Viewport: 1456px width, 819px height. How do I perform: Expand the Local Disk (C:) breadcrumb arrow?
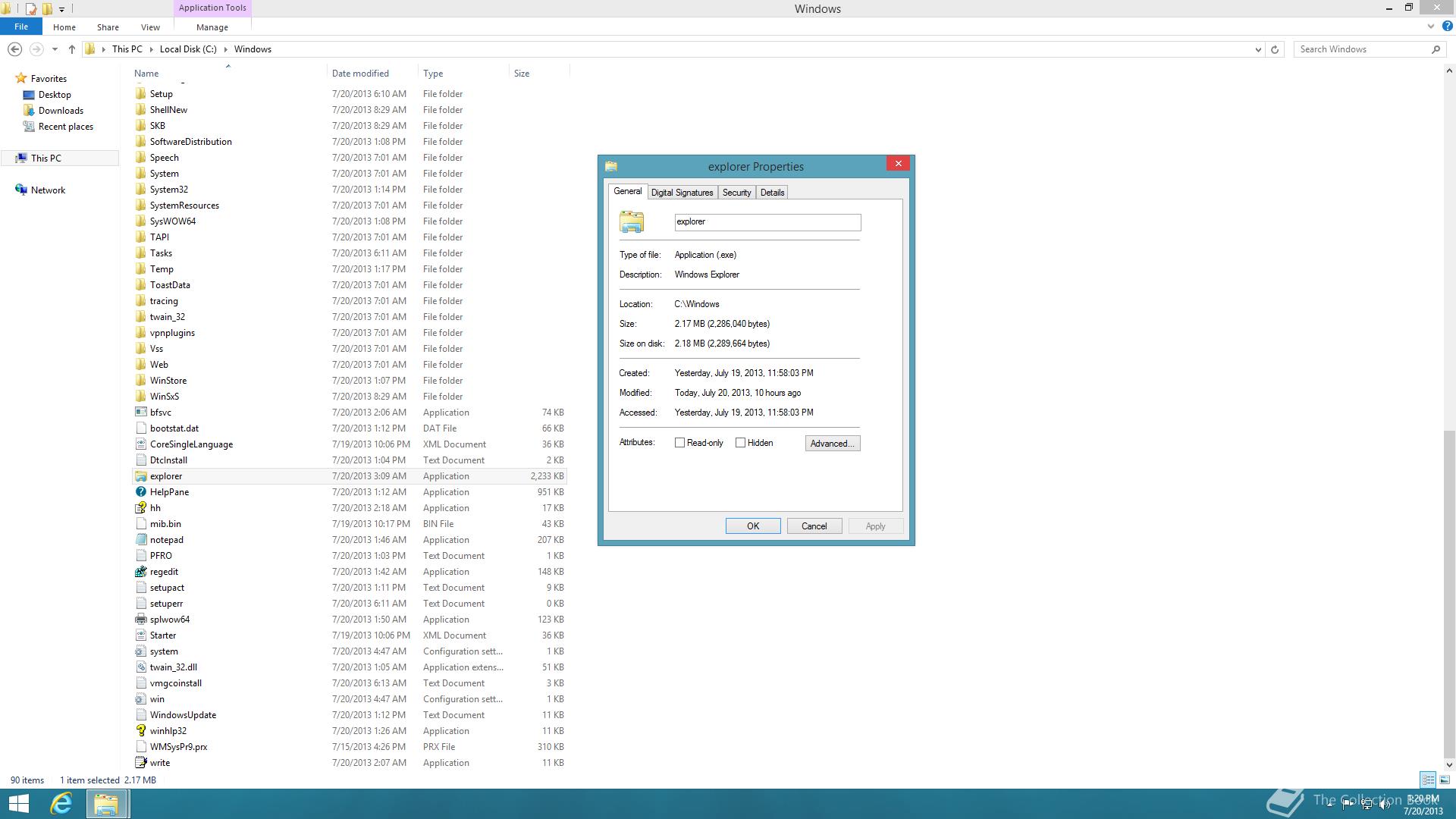click(x=225, y=49)
